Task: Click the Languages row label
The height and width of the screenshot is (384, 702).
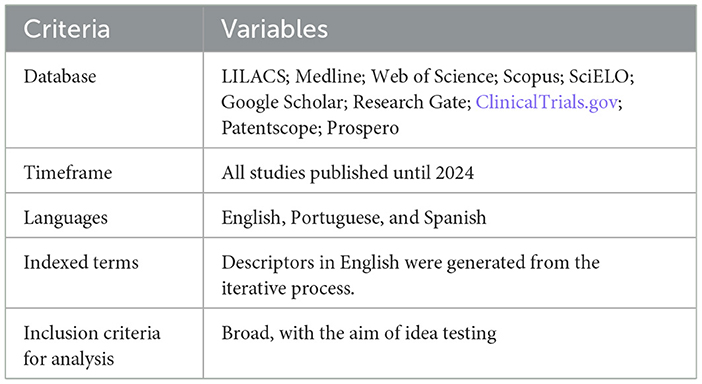Action: [65, 218]
